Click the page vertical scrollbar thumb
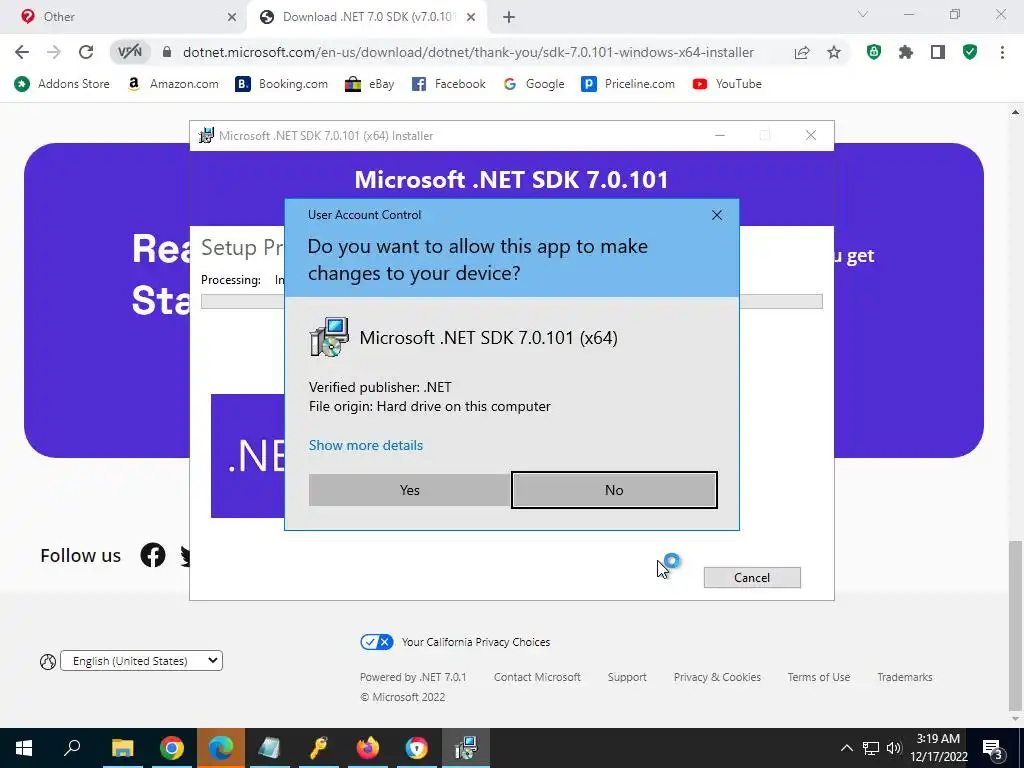This screenshot has width=1024, height=768. (x=1015, y=625)
